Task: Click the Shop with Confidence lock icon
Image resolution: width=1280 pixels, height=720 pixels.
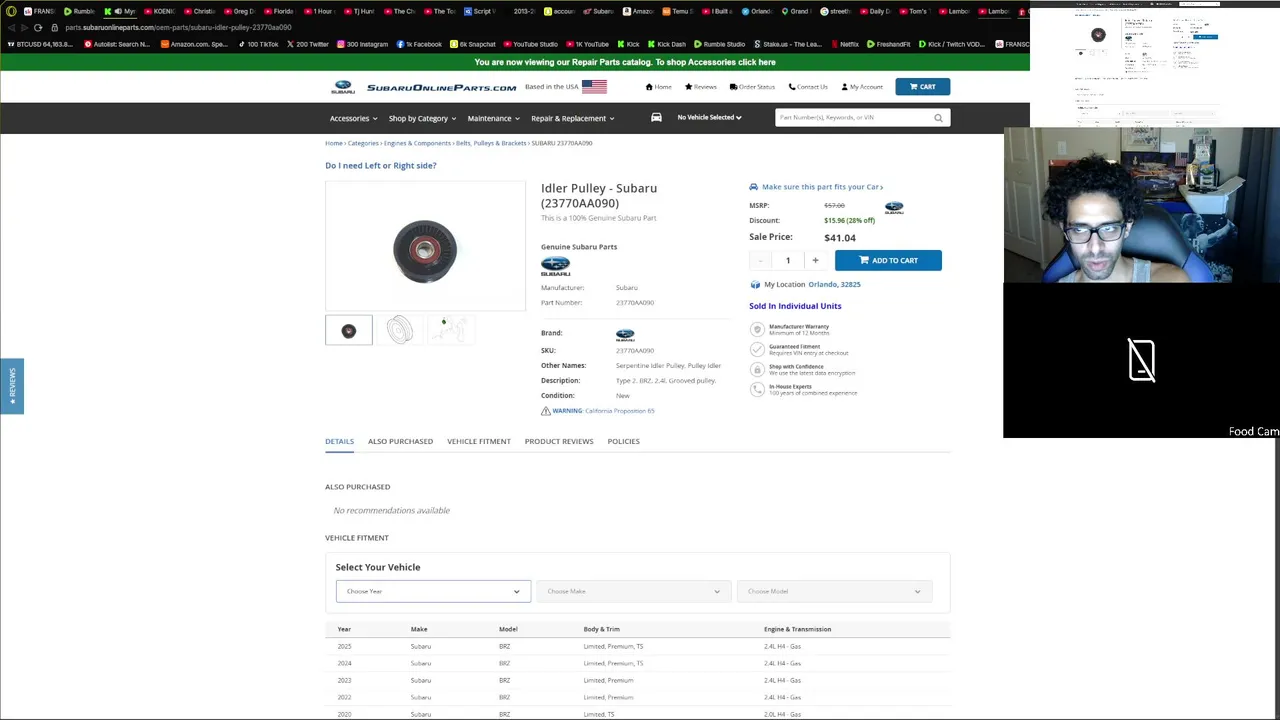Action: [757, 369]
